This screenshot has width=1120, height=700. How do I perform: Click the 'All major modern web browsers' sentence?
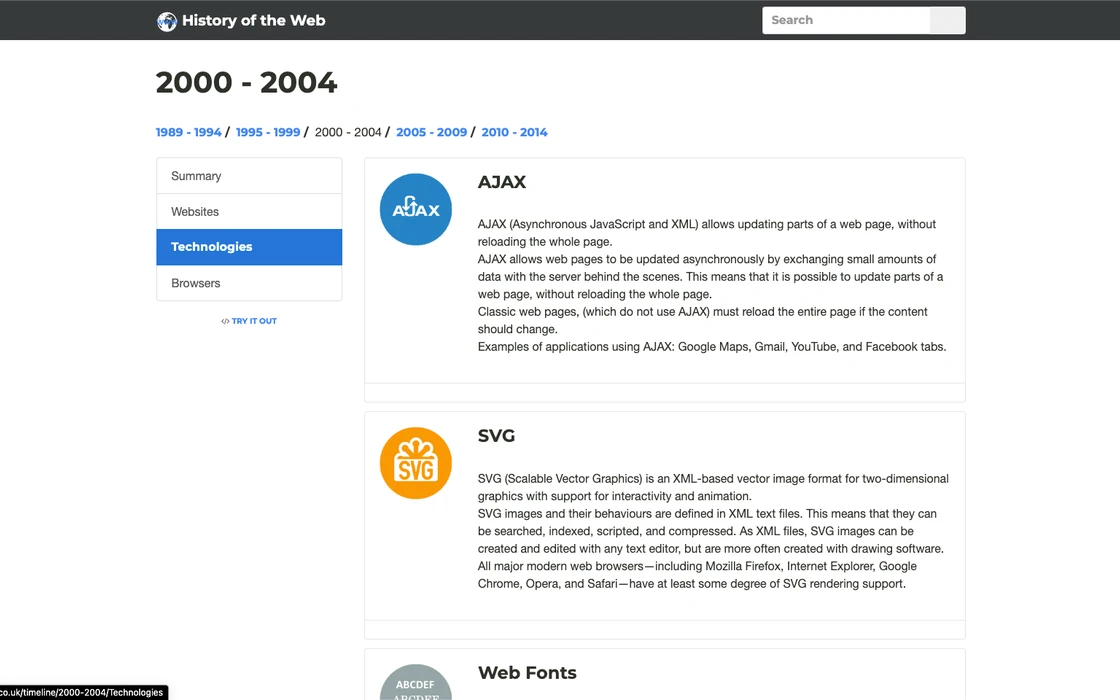[x=697, y=575]
